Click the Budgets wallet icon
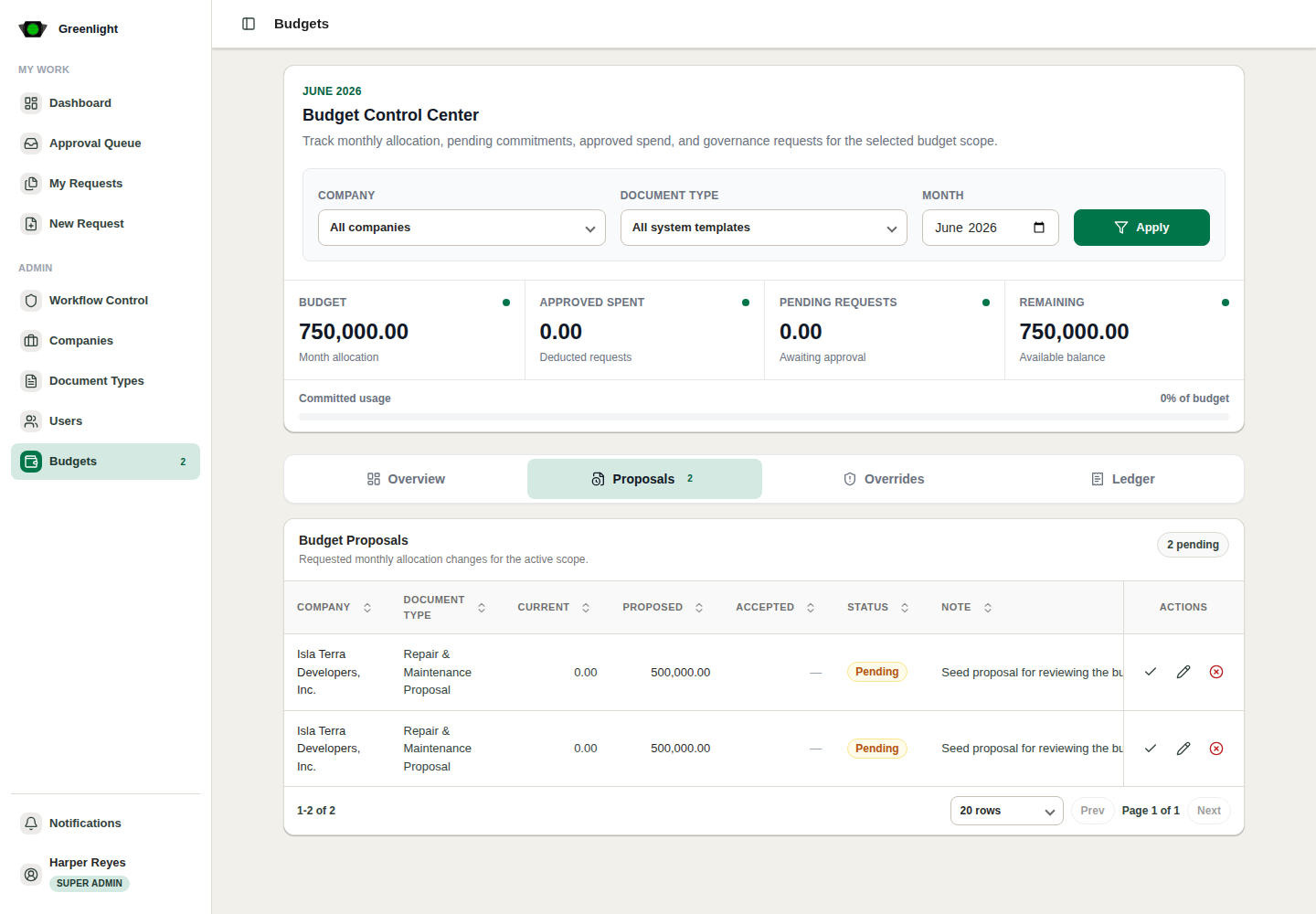The width and height of the screenshot is (1316, 914). click(31, 462)
